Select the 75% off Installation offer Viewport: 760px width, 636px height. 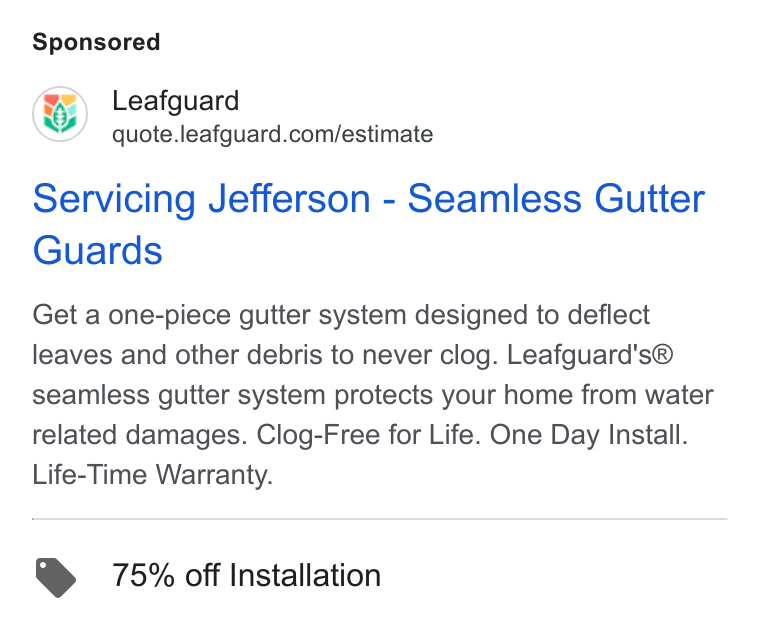[246, 575]
